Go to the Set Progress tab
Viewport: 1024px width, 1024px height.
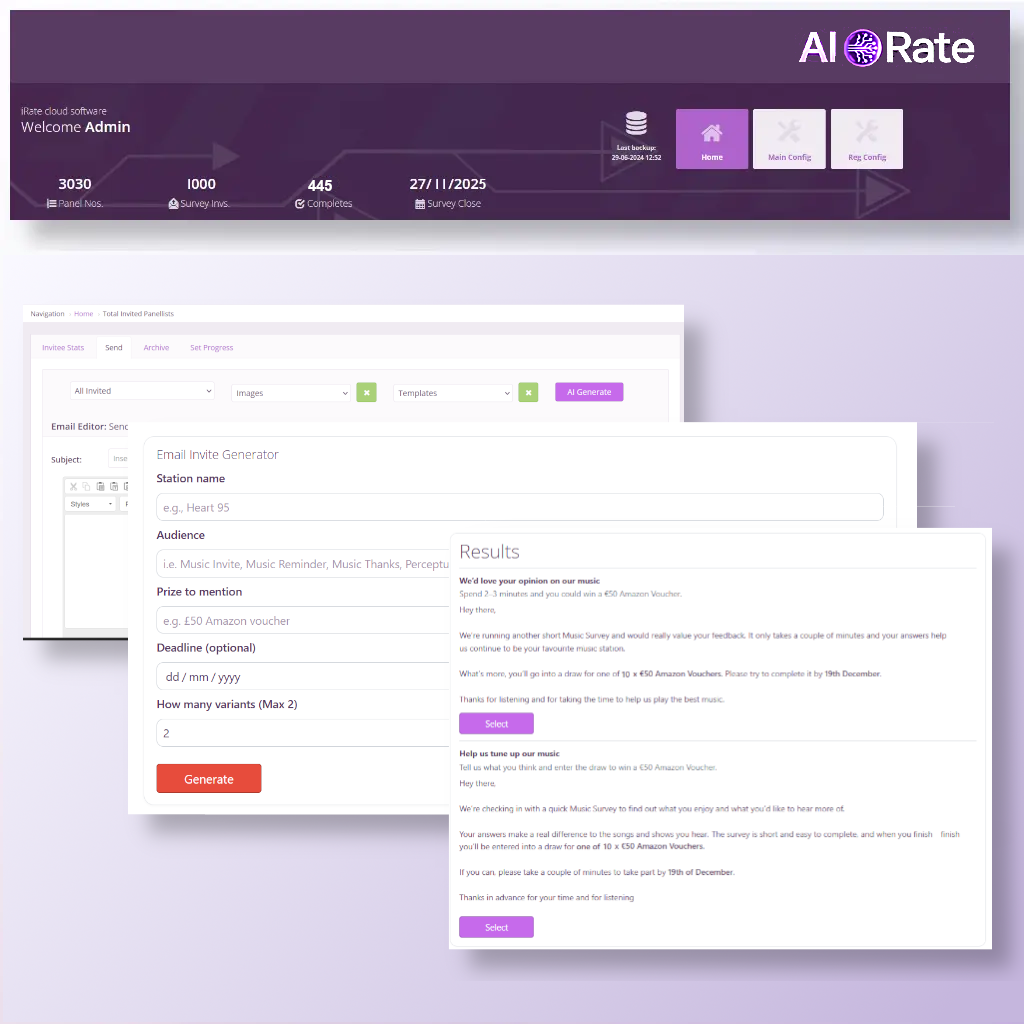tap(211, 348)
